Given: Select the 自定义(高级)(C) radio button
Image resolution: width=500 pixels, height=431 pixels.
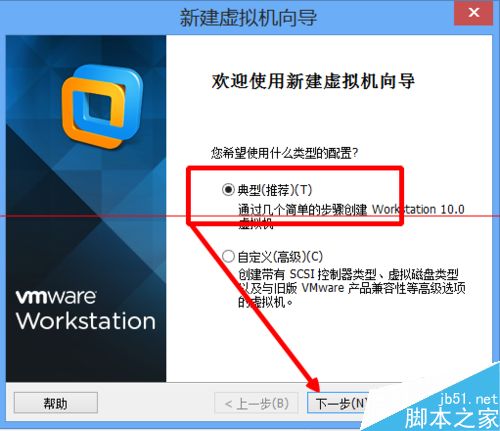Looking at the screenshot, I should pyautogui.click(x=228, y=257).
